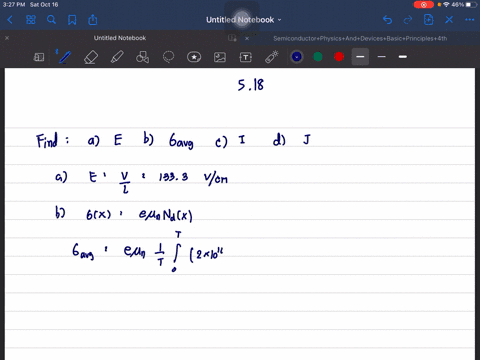Select the Highlighter tool
Viewport: 480px width, 360px height.
(x=117, y=57)
